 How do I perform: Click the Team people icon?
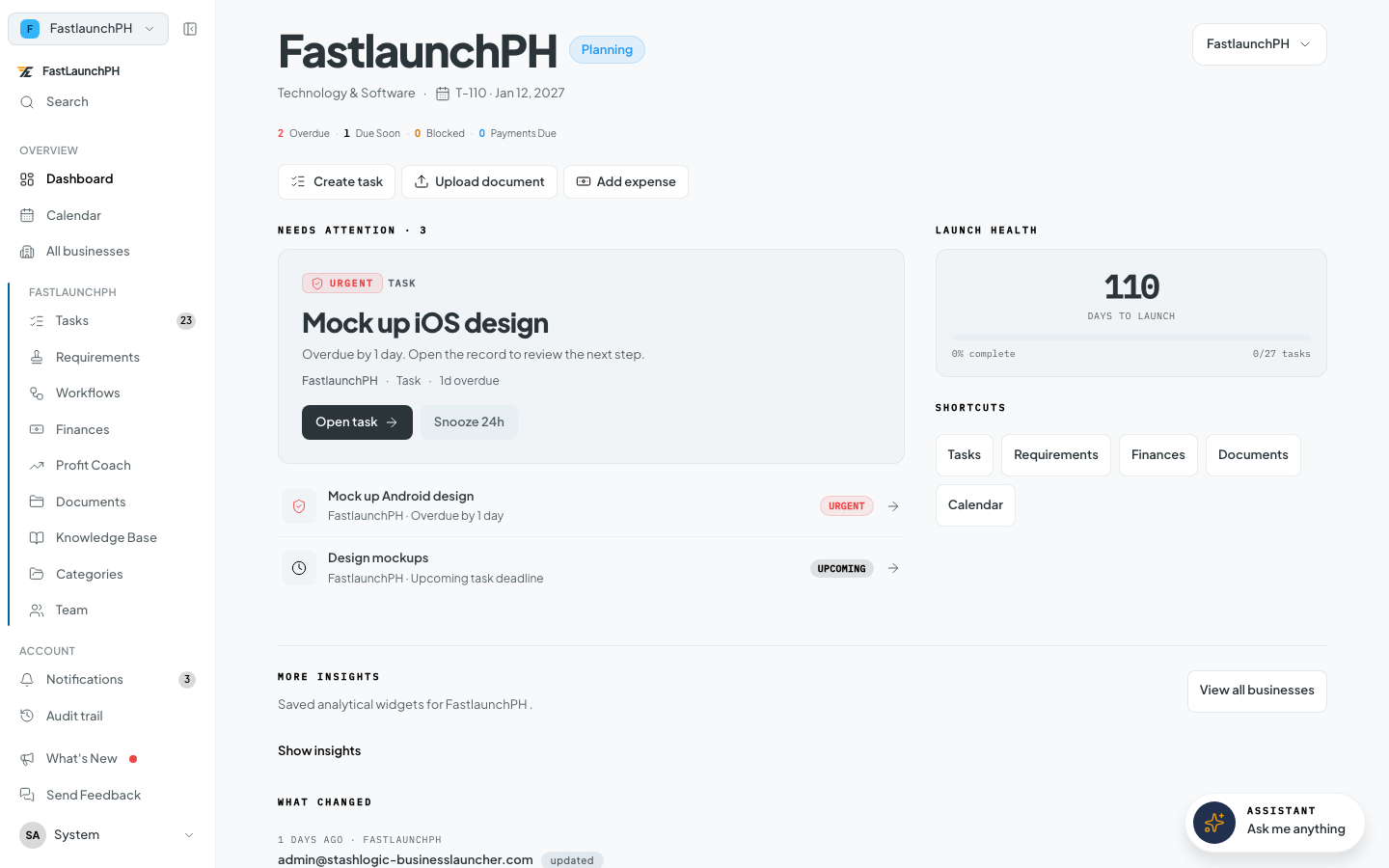[37, 610]
